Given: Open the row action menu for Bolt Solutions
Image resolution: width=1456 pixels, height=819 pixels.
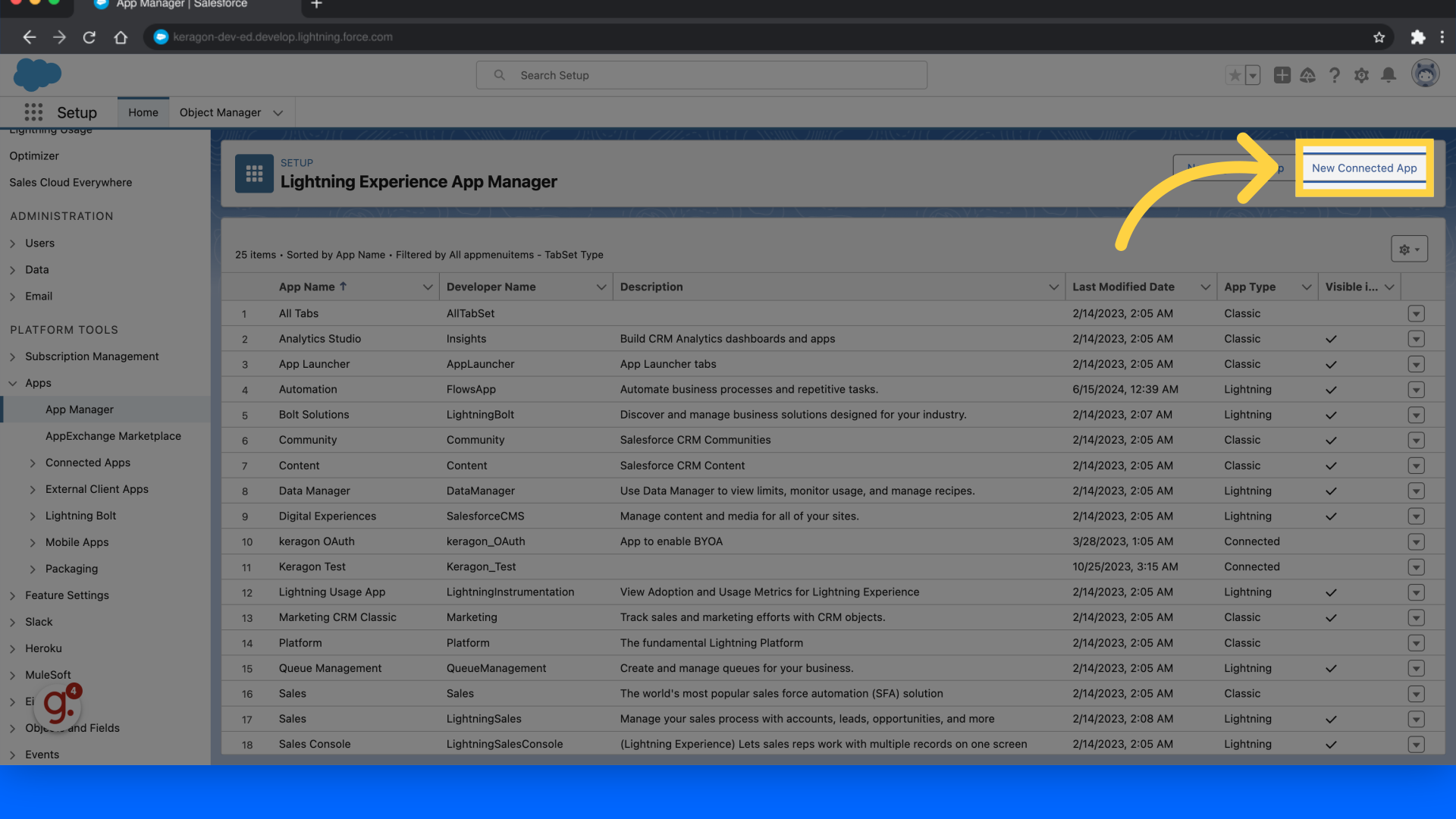Looking at the screenshot, I should click(1416, 415).
